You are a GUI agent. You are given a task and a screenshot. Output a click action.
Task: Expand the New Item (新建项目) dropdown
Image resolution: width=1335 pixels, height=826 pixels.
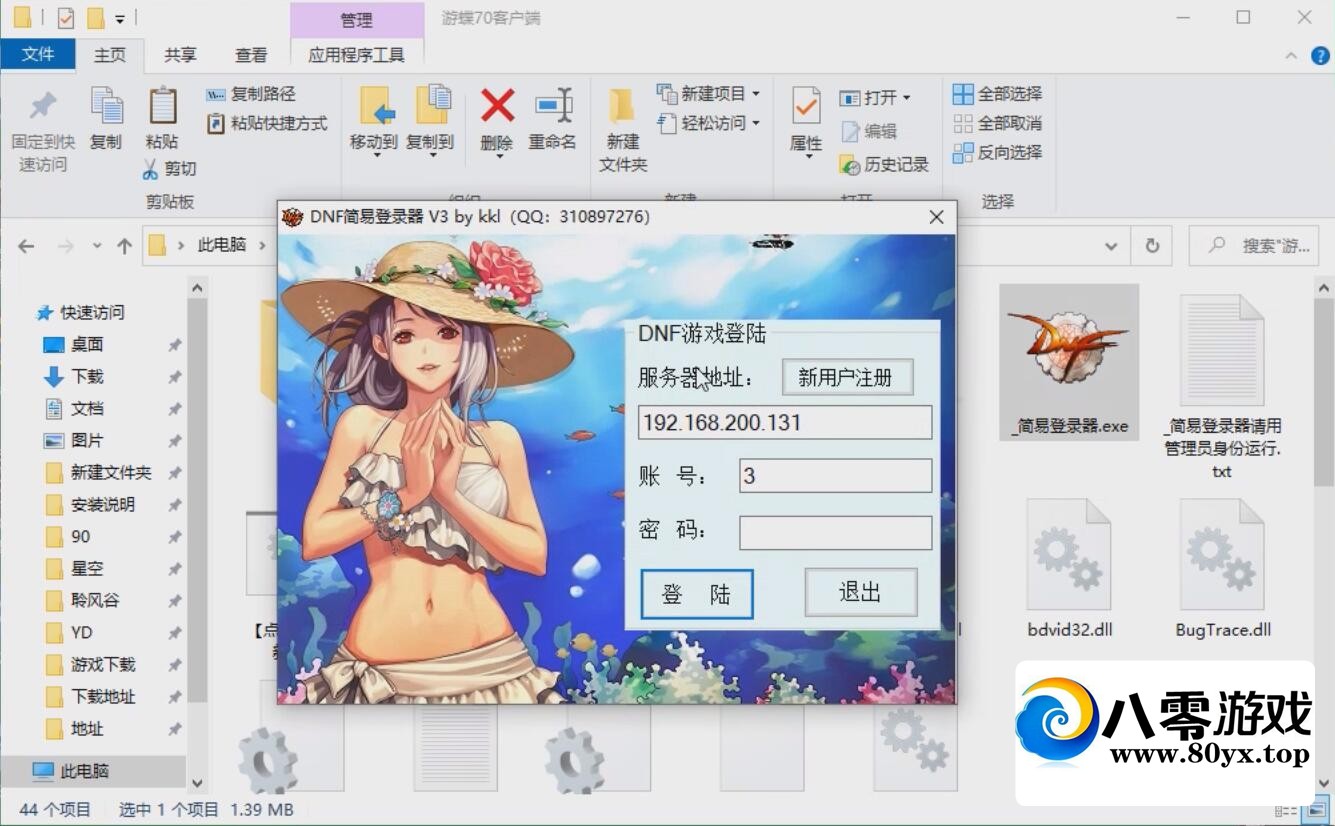point(709,94)
